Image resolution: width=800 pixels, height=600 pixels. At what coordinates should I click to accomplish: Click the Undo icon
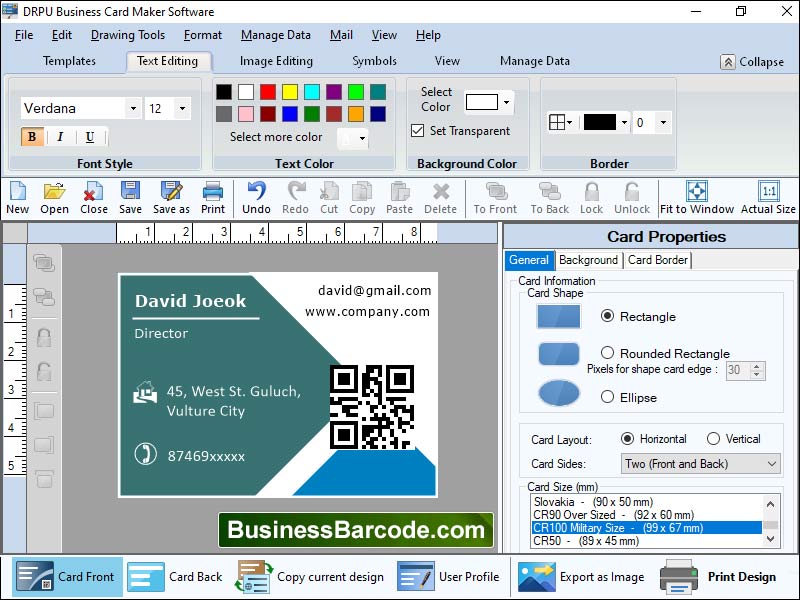tap(256, 197)
